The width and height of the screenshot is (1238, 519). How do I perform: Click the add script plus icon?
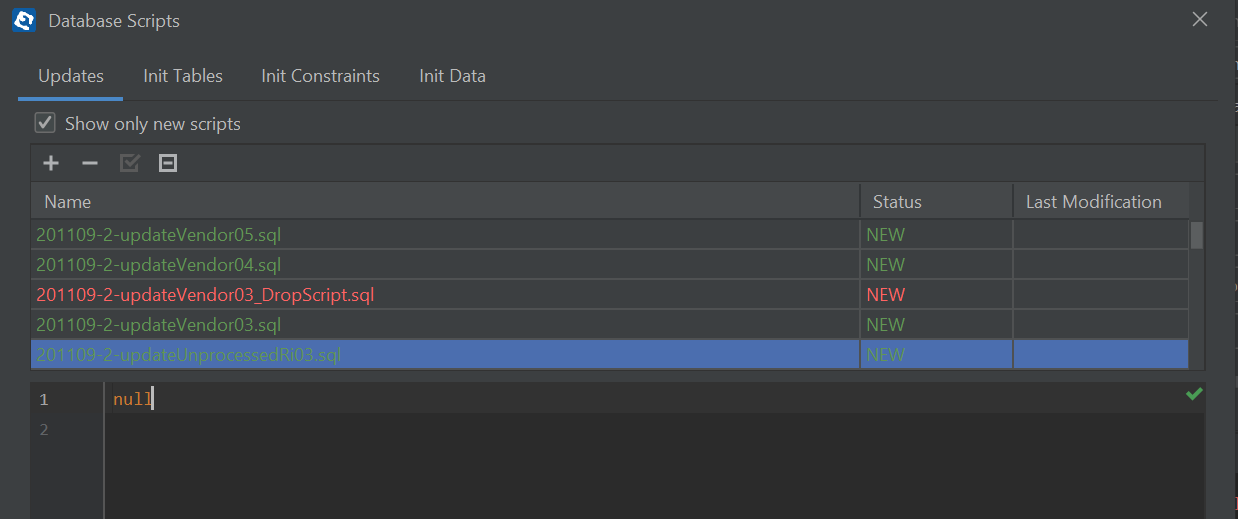coord(51,163)
